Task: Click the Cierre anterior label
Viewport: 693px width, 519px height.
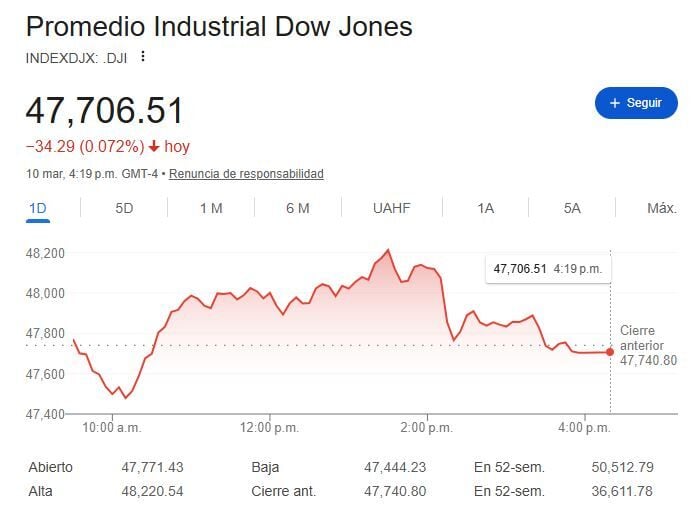Action: click(x=647, y=338)
